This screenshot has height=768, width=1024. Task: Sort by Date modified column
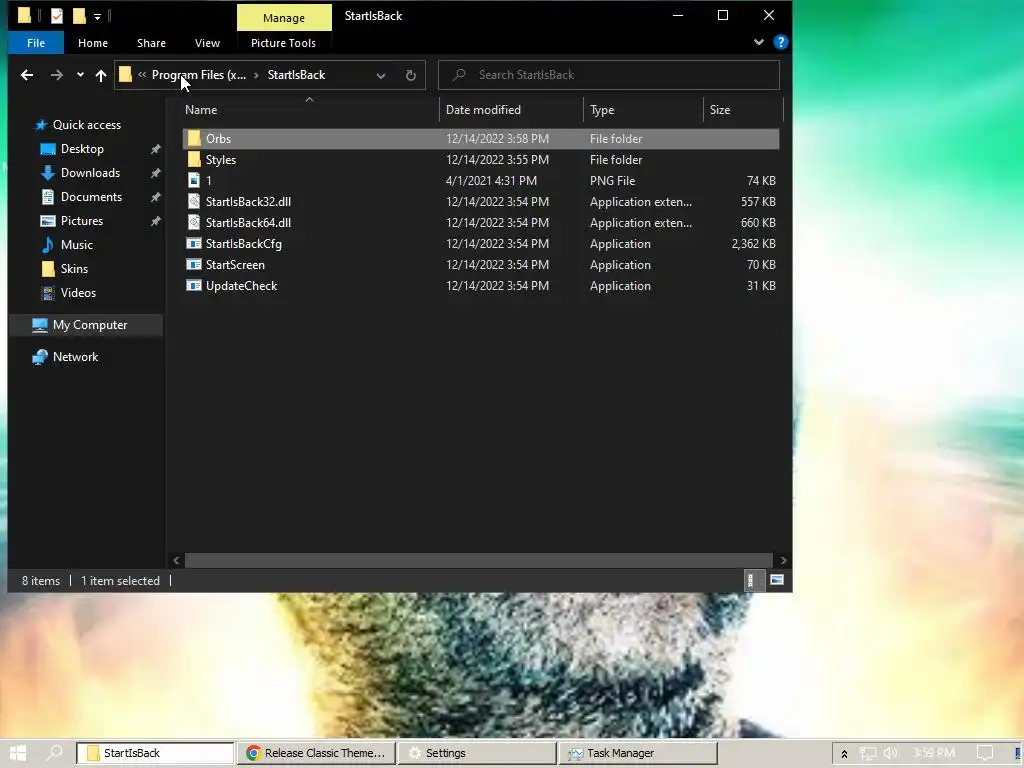[x=511, y=110]
